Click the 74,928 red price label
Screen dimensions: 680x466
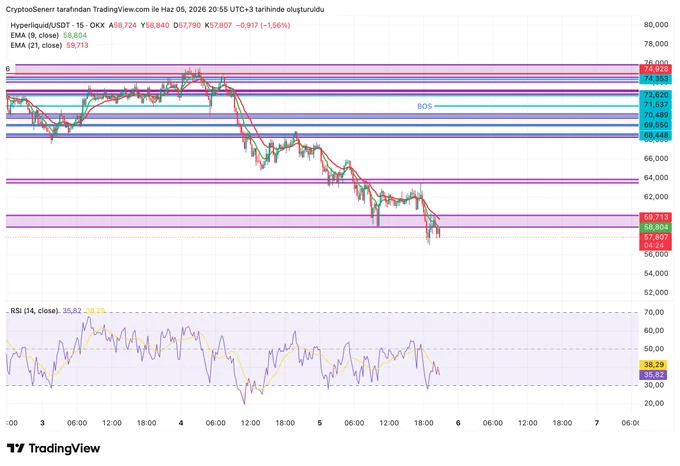pos(655,69)
